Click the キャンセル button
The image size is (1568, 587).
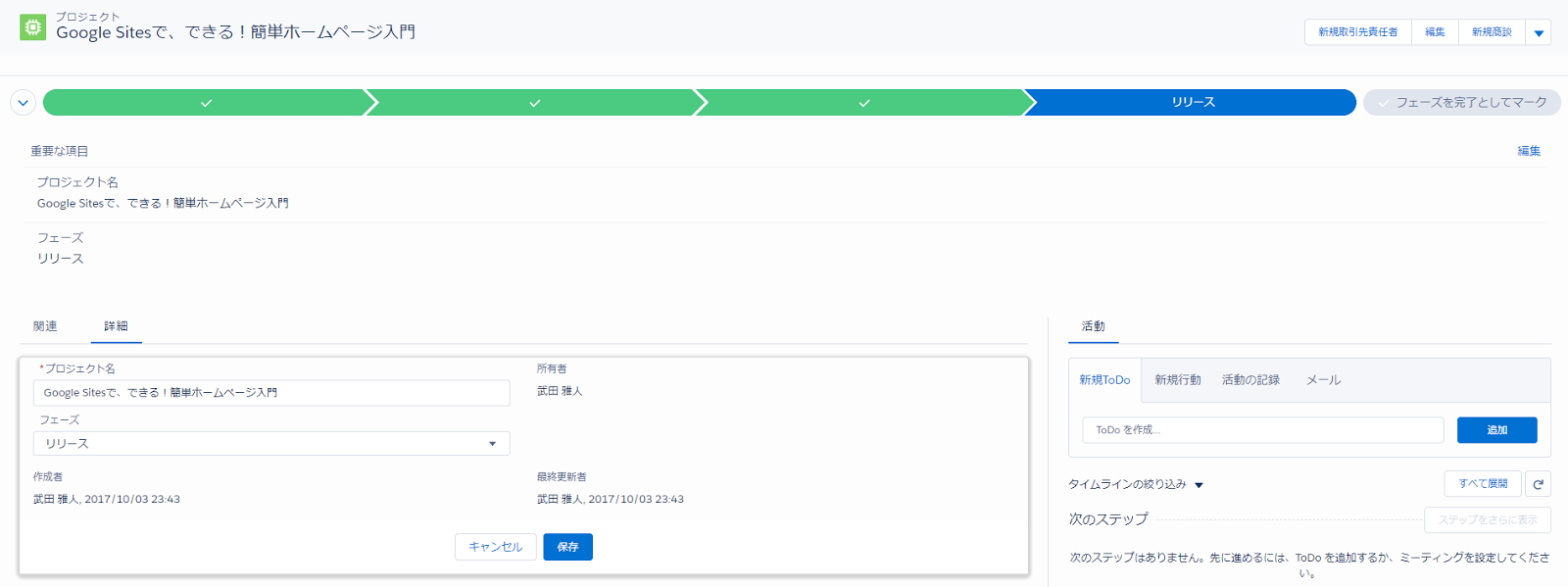pos(496,547)
